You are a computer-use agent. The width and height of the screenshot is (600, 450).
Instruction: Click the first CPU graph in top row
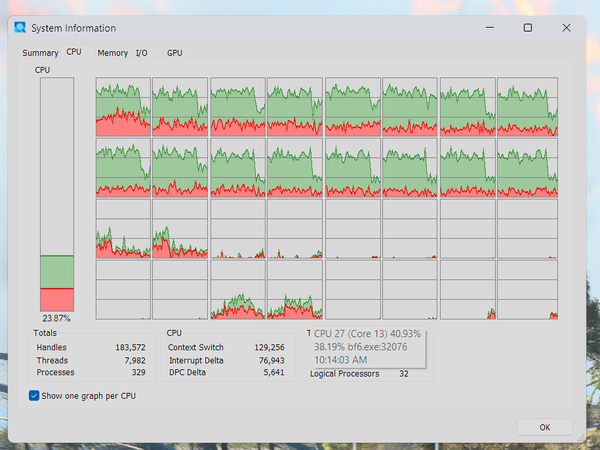[123, 107]
